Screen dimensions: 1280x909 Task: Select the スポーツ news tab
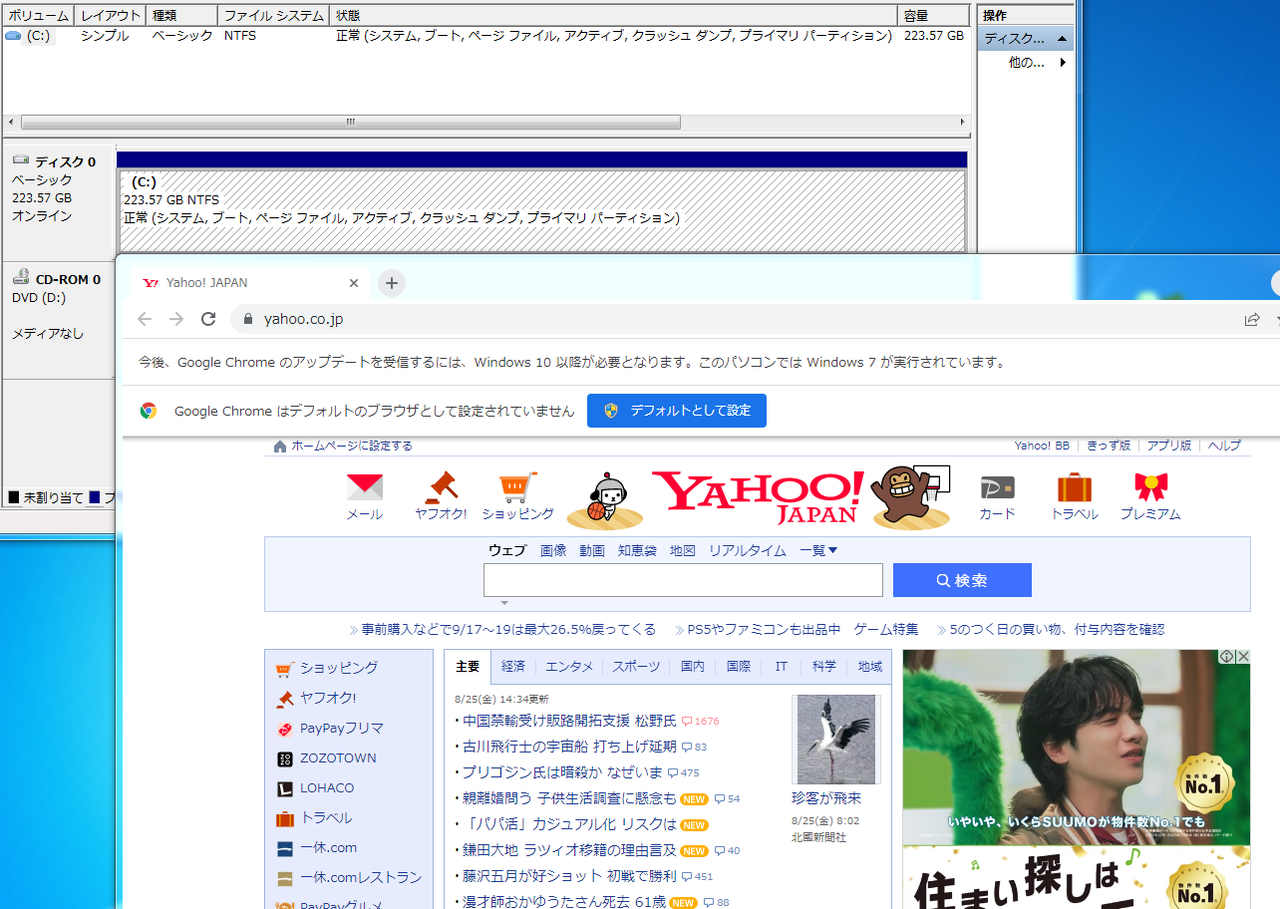(636, 666)
